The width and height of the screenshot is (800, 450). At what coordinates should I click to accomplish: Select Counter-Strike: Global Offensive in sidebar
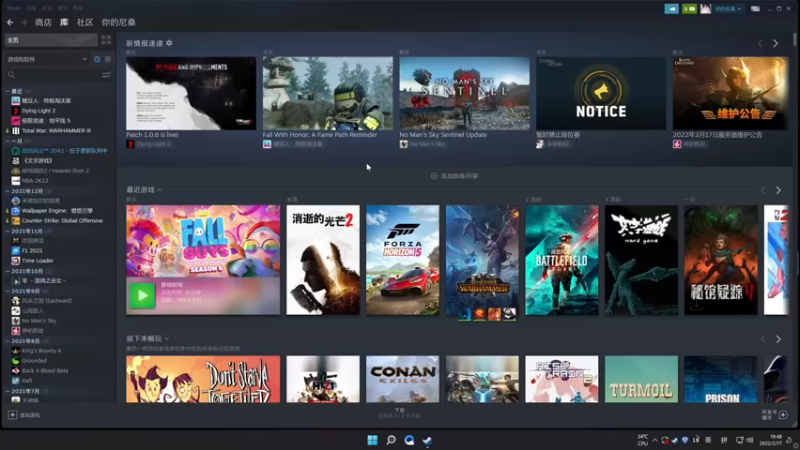click(x=62, y=220)
